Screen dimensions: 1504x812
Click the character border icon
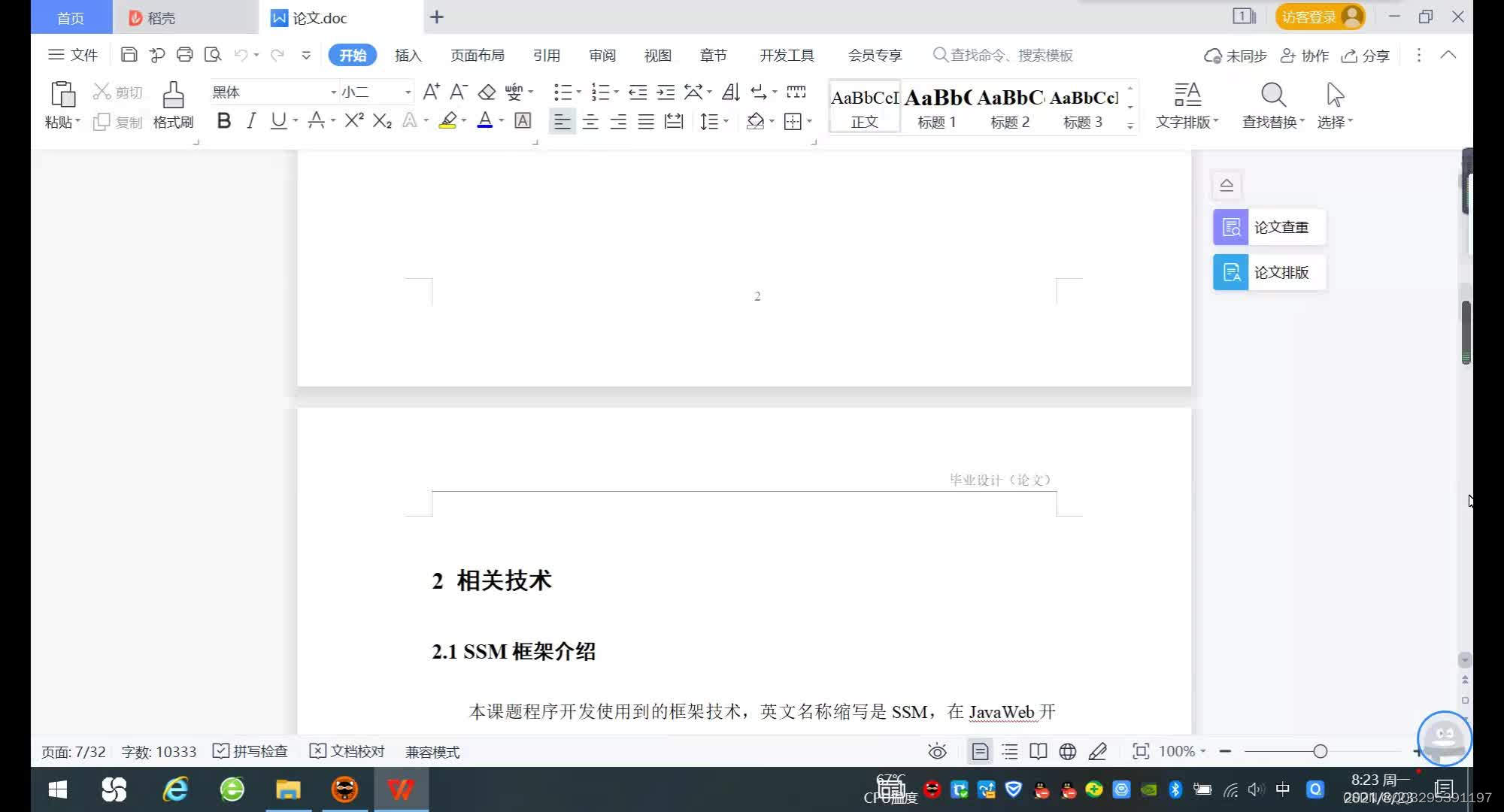tap(523, 121)
